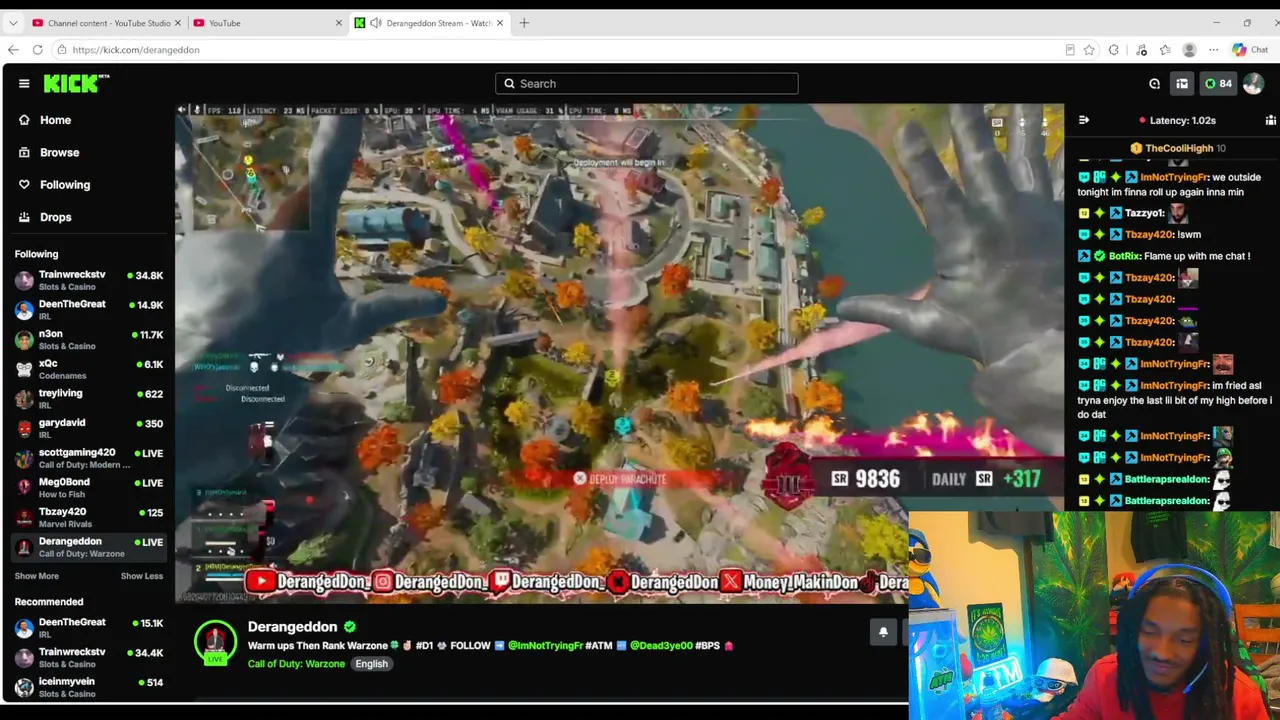Open browser extensions puzzle icon
Image resolution: width=1280 pixels, height=720 pixels.
click(1114, 50)
